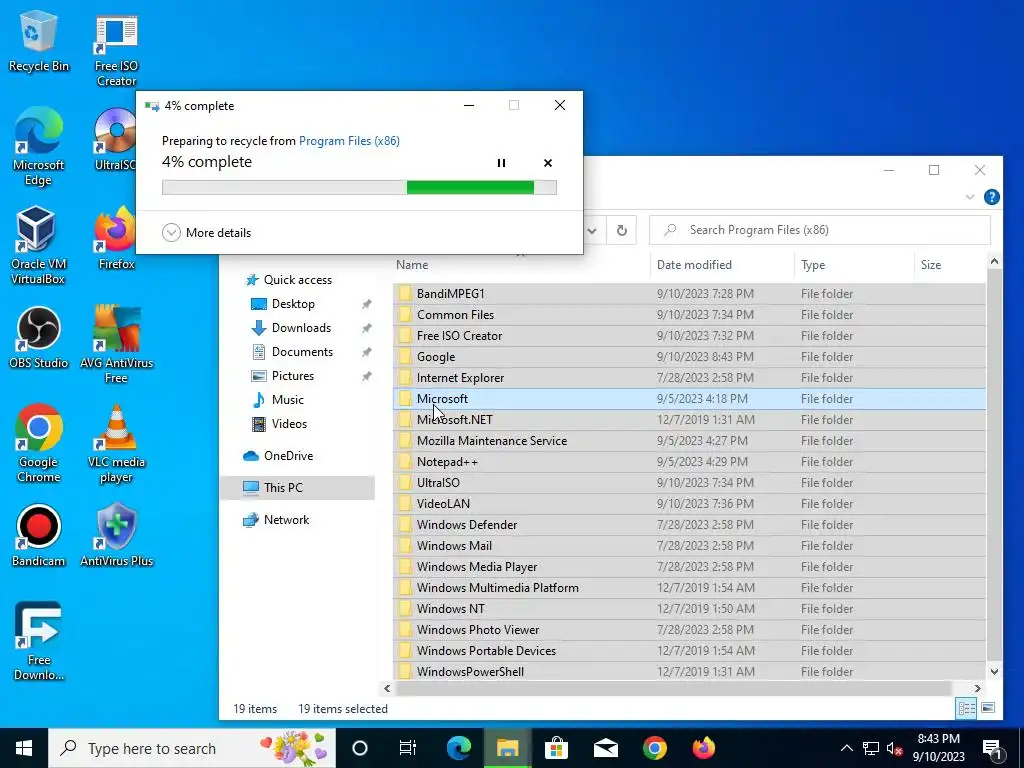Expand More details in progress dialog
This screenshot has width=1024, height=768.
click(x=206, y=232)
